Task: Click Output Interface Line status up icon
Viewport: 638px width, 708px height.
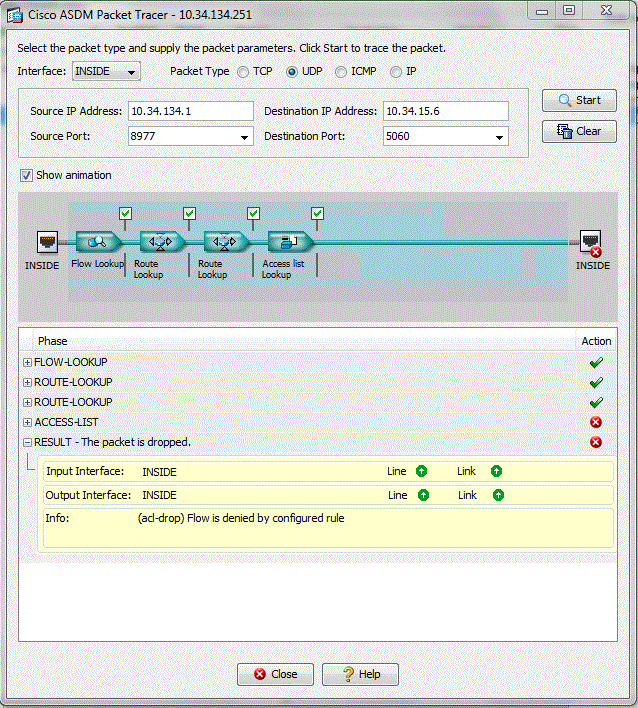Action: 423,495
